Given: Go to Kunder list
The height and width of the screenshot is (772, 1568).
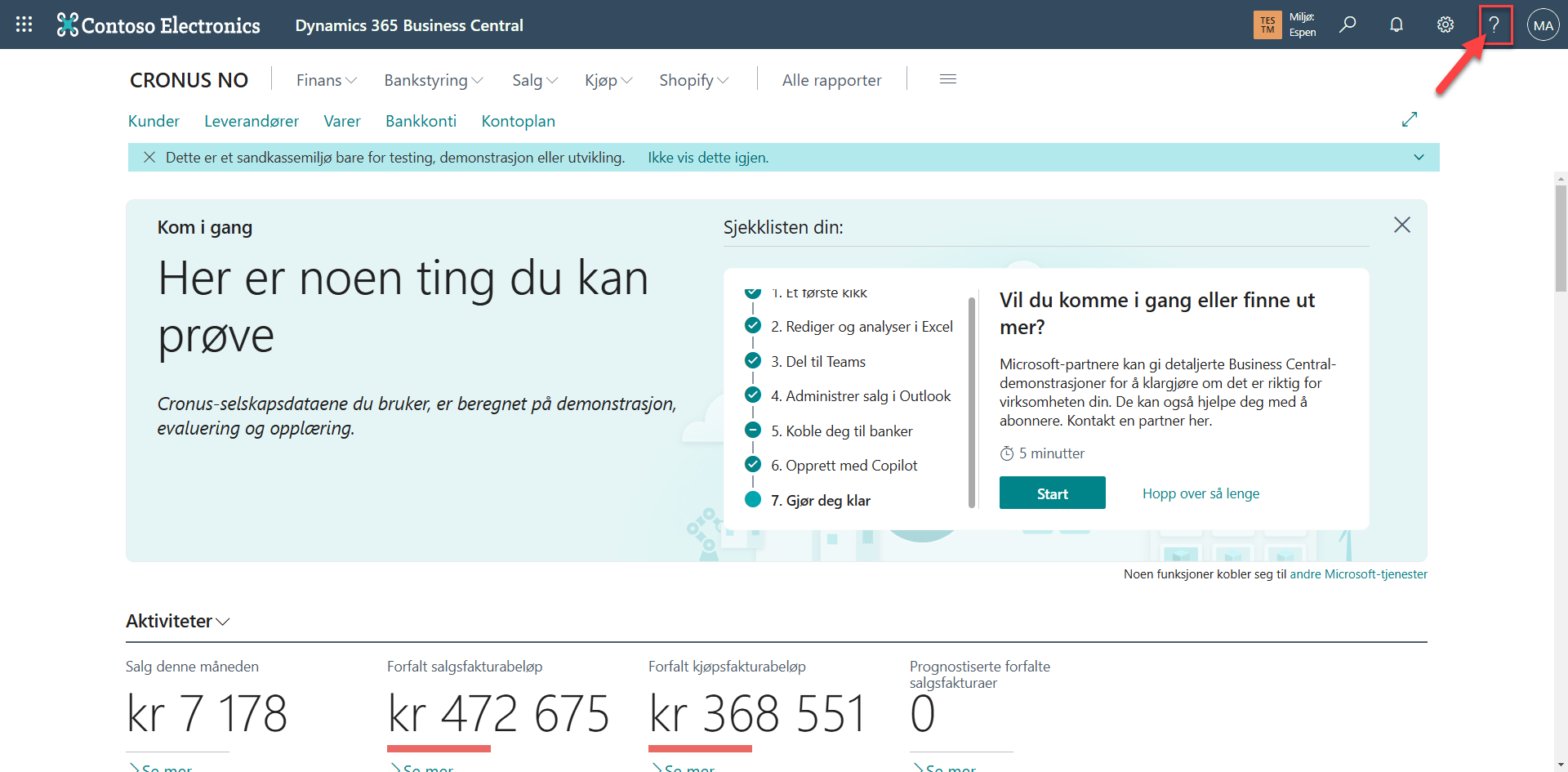Looking at the screenshot, I should (154, 121).
